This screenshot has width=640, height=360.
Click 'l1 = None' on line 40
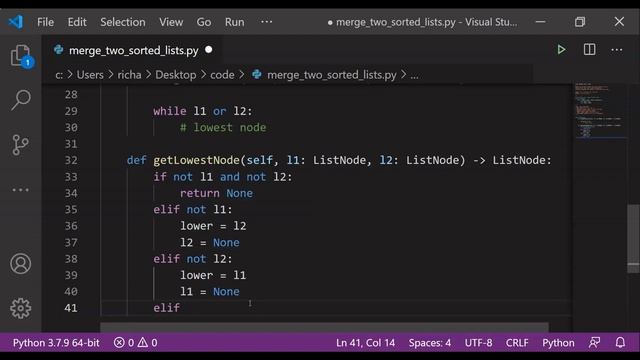click(210, 291)
